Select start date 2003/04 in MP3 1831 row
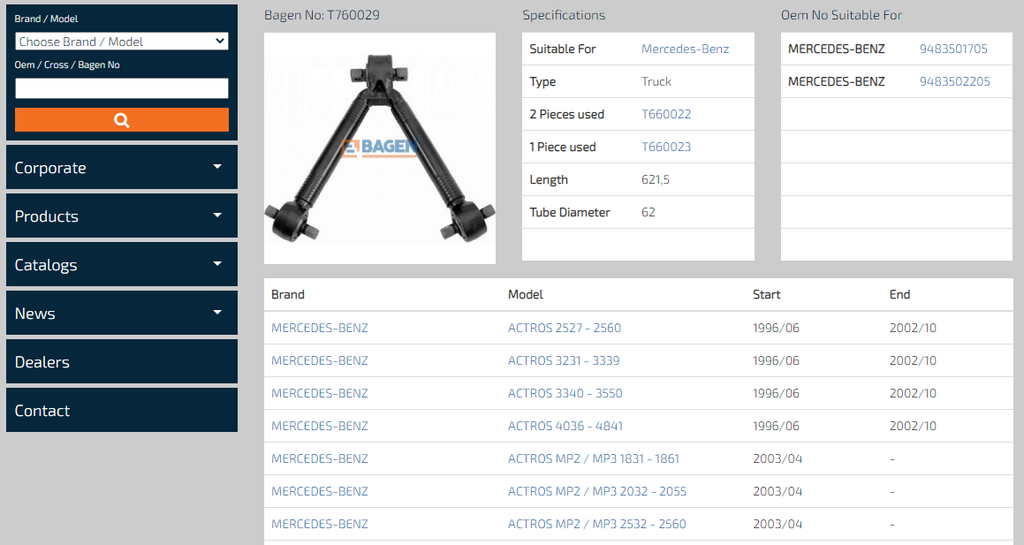Screen dimensions: 1024x545 coord(777,458)
